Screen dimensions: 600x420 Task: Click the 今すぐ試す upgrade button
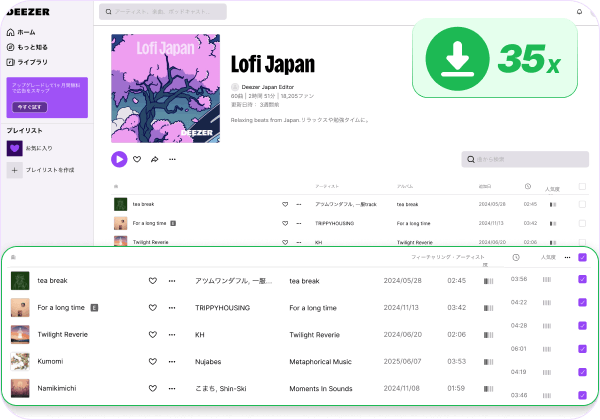coord(29,107)
